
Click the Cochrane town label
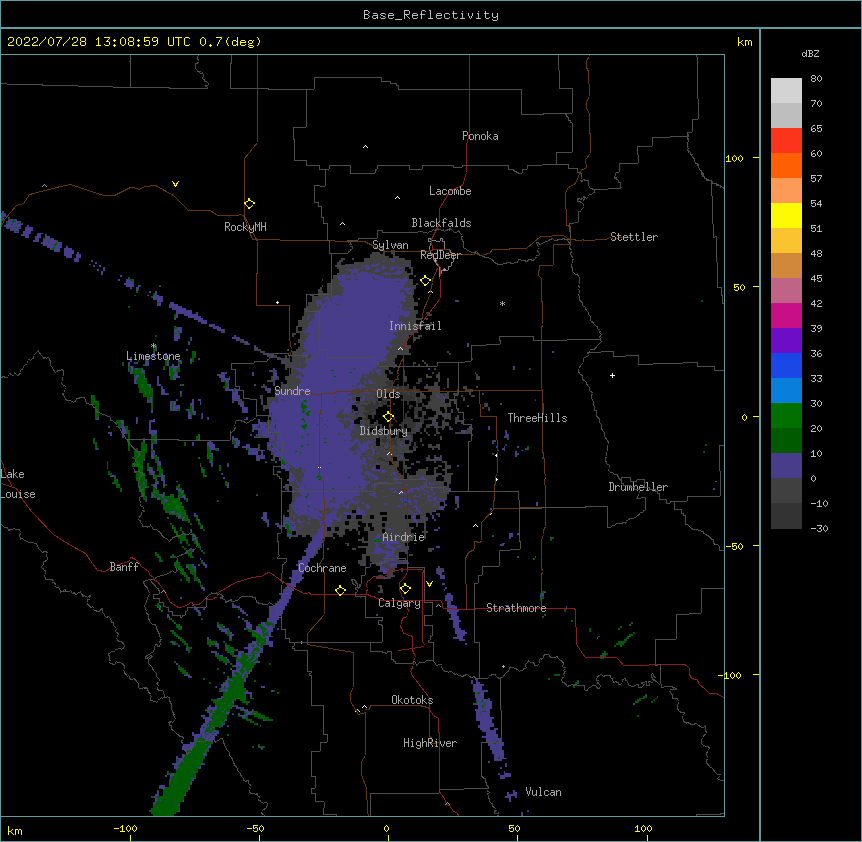[322, 568]
